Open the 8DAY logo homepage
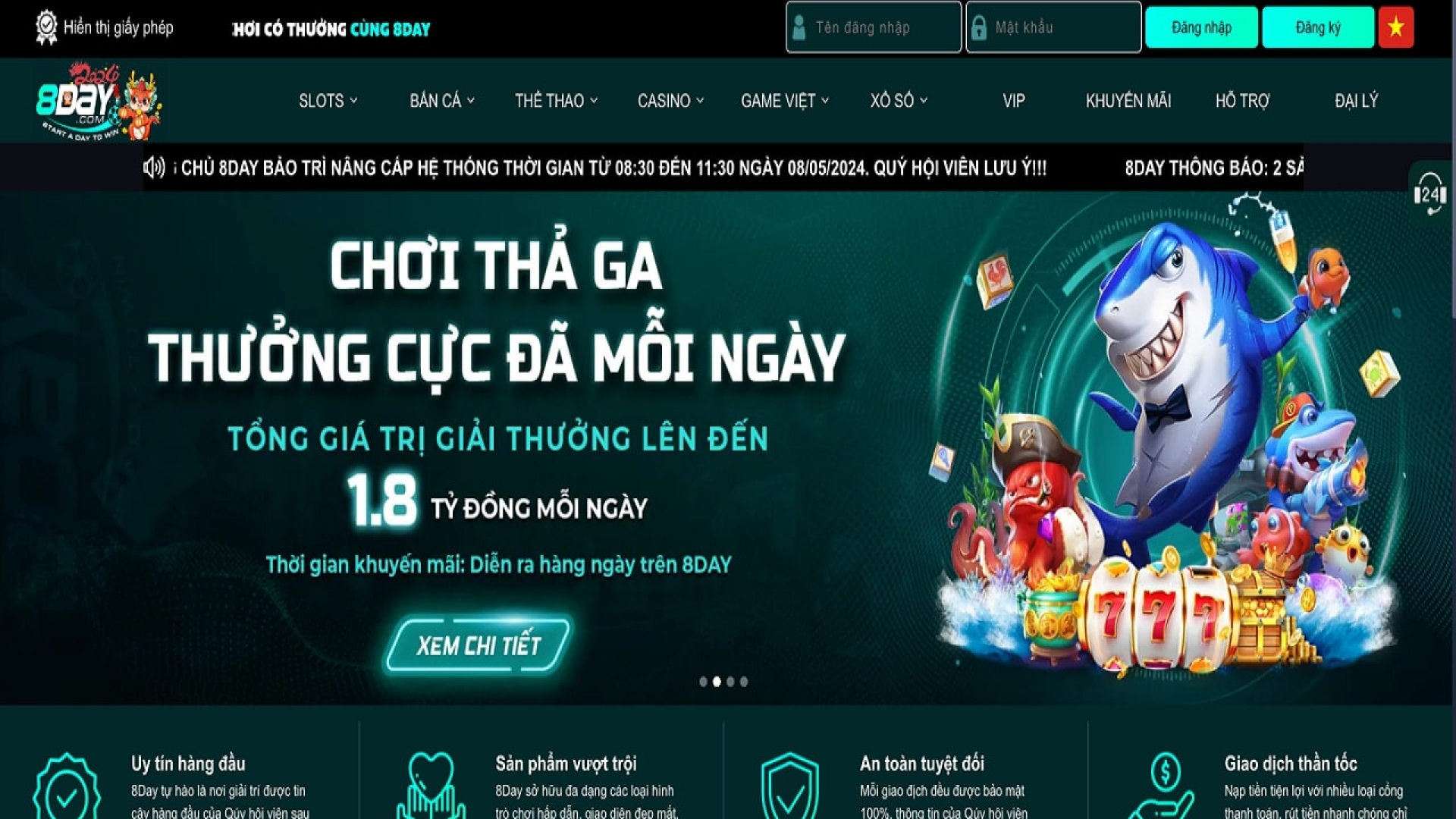Viewport: 1456px width, 819px height. click(x=99, y=102)
